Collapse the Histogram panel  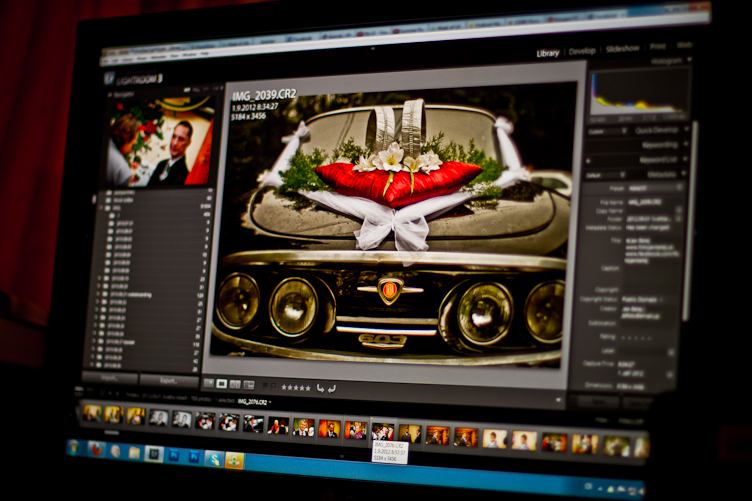pyautogui.click(x=689, y=60)
